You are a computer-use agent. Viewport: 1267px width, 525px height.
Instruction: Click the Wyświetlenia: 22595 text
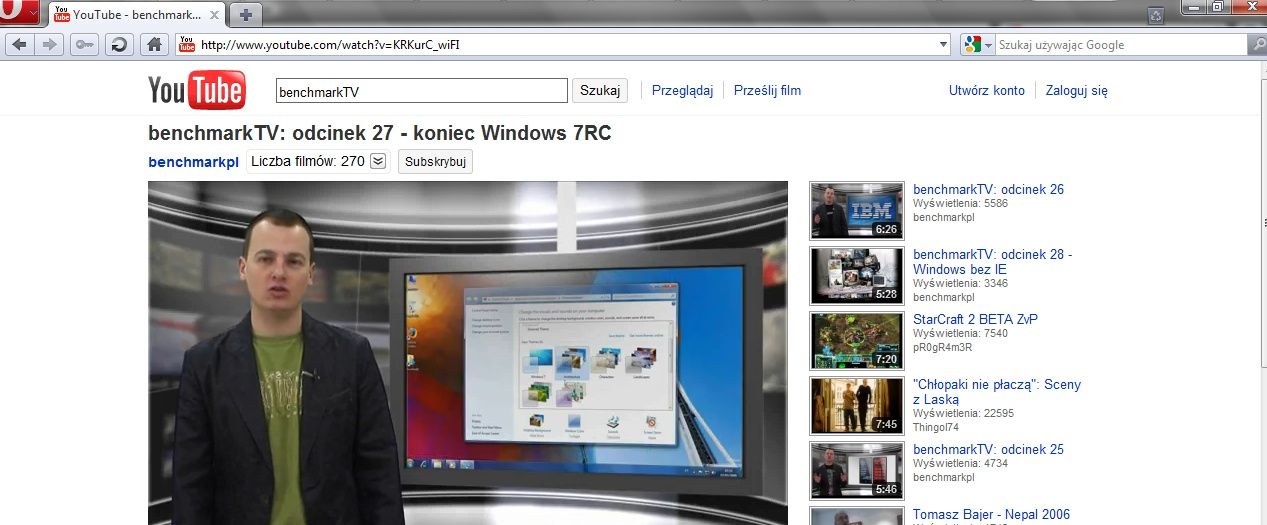[963, 413]
